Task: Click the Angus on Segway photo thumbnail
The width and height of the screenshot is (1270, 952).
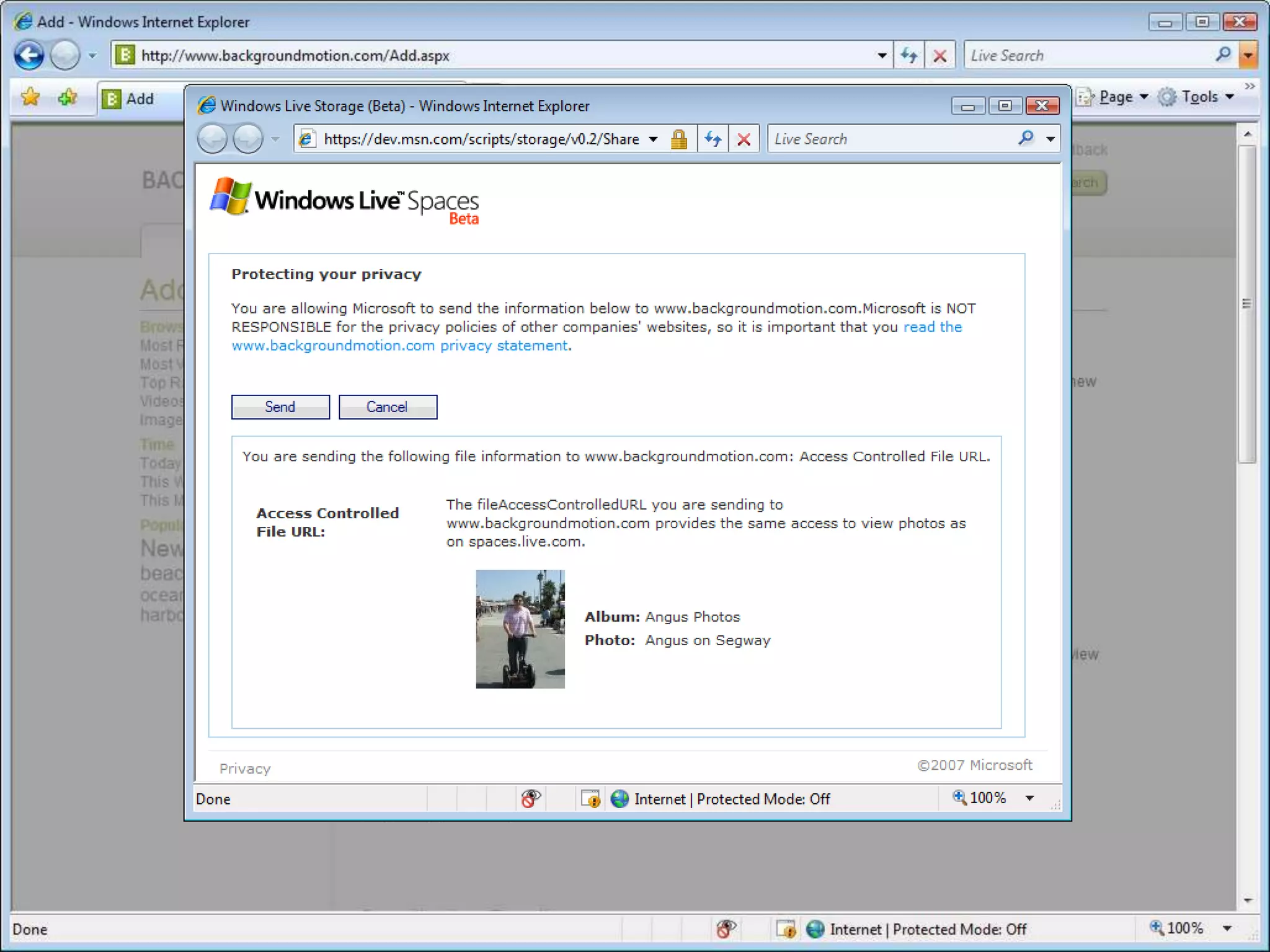Action: pyautogui.click(x=520, y=629)
